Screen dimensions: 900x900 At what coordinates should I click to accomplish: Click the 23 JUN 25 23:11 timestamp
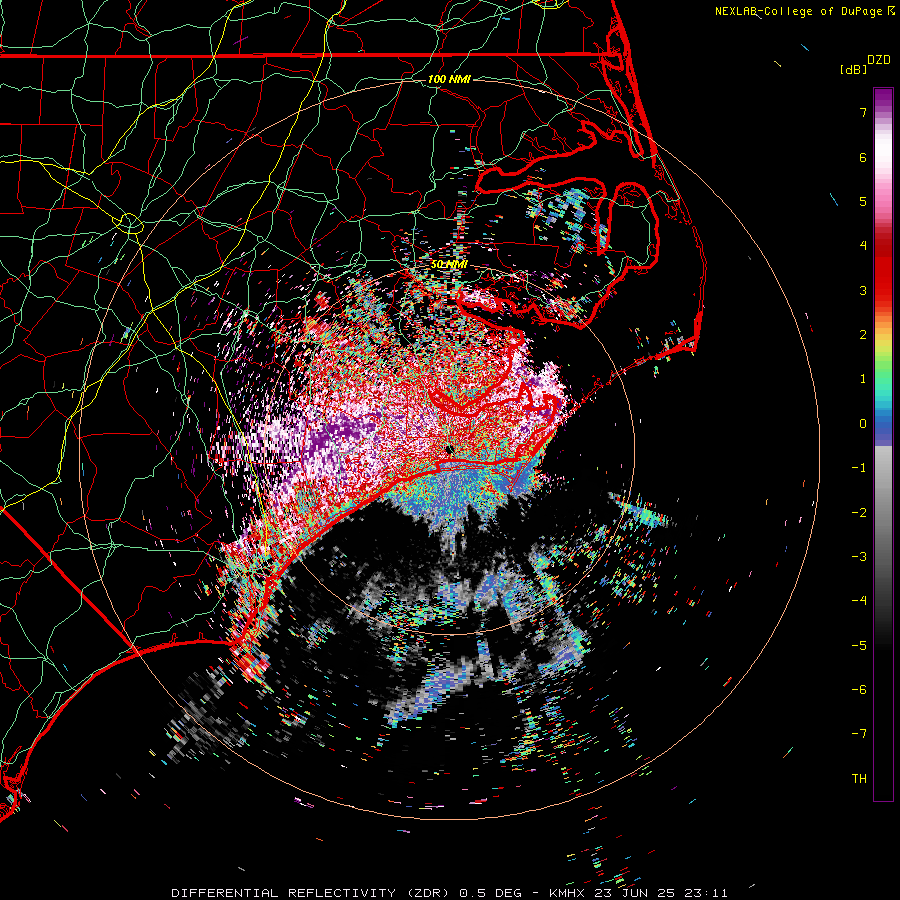660,893
